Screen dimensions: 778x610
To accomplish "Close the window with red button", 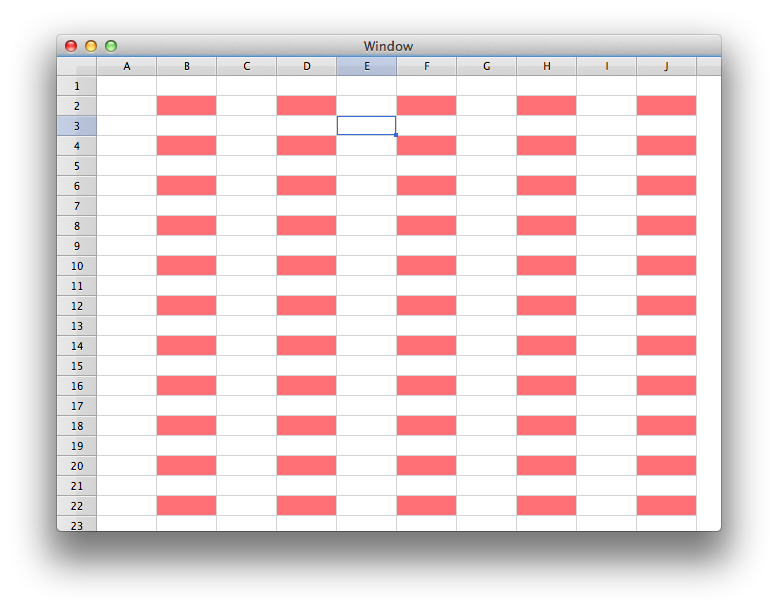I will click(x=71, y=46).
